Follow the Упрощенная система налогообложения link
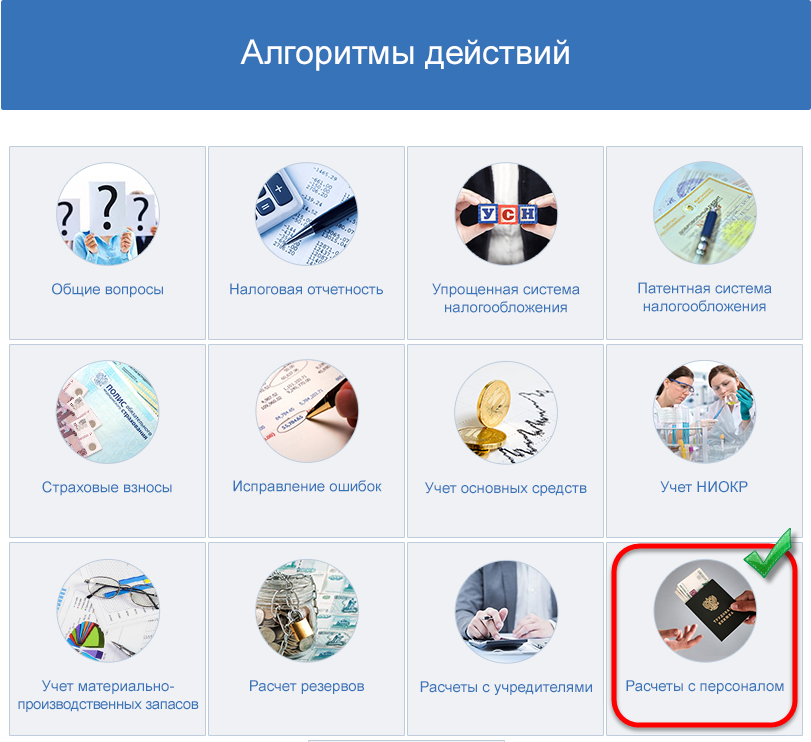The image size is (811, 742). pyautogui.click(x=506, y=298)
